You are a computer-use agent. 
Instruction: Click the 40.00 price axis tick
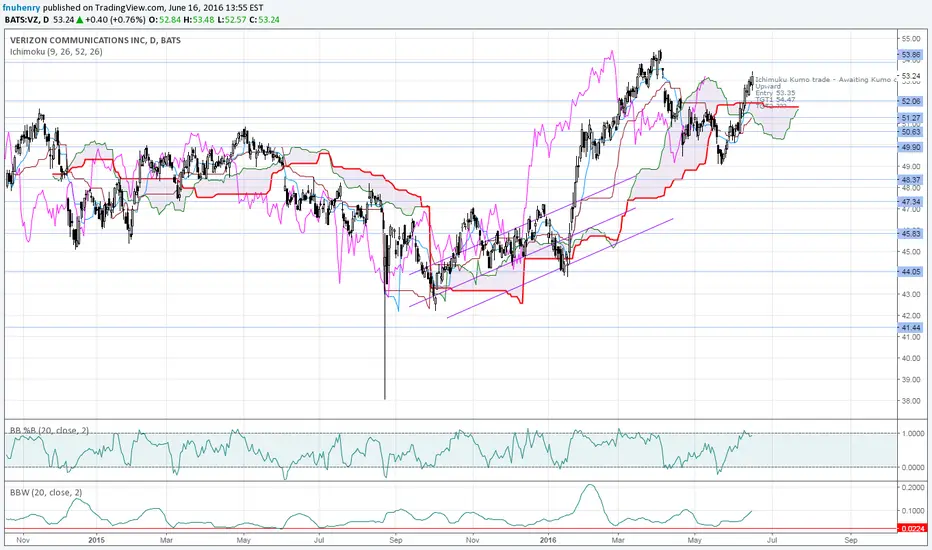(911, 359)
